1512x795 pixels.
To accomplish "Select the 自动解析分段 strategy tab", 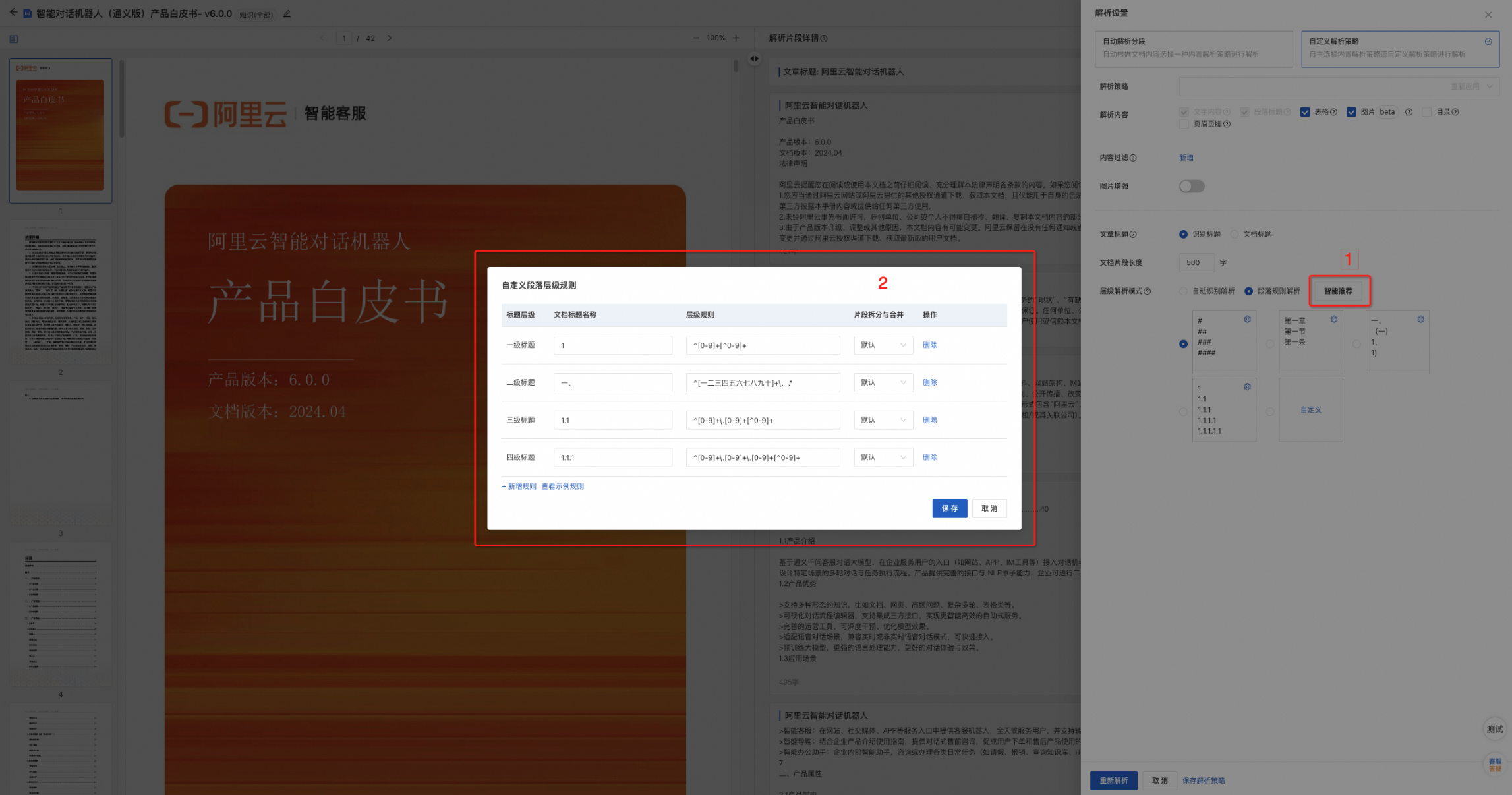I will pos(1194,48).
